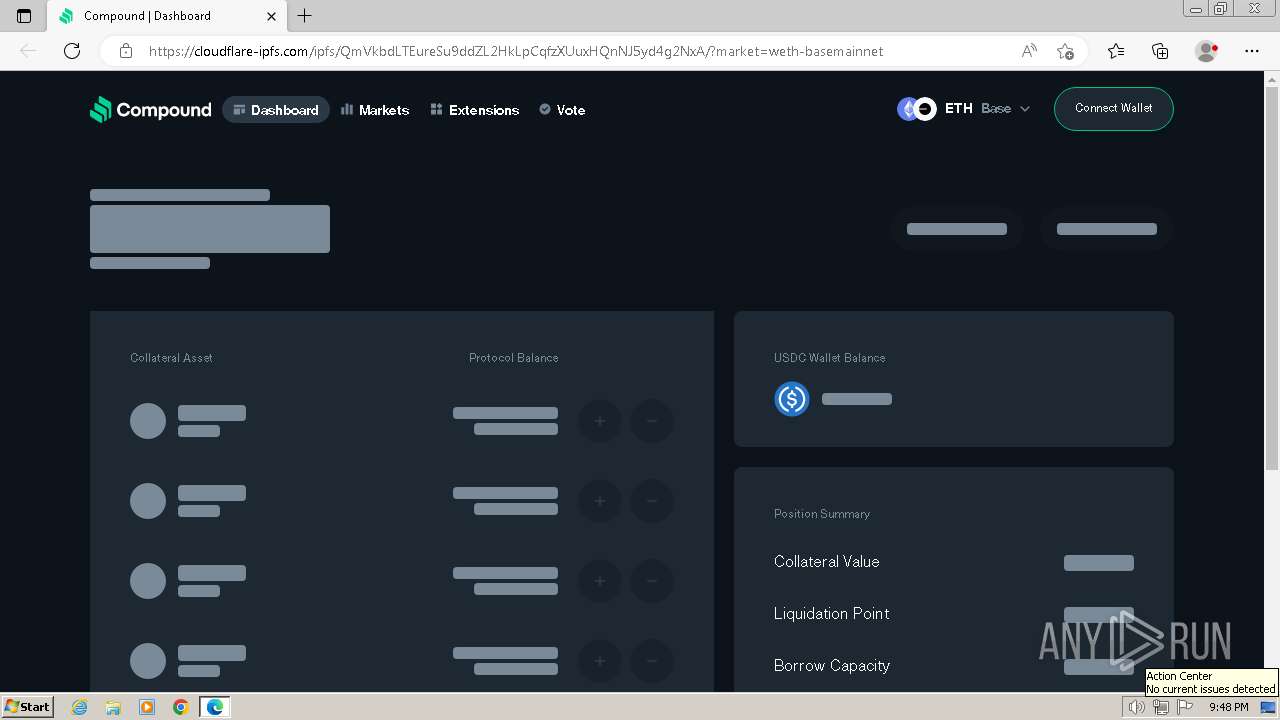Open the Markets page
The height and width of the screenshot is (720, 1280).
(375, 110)
